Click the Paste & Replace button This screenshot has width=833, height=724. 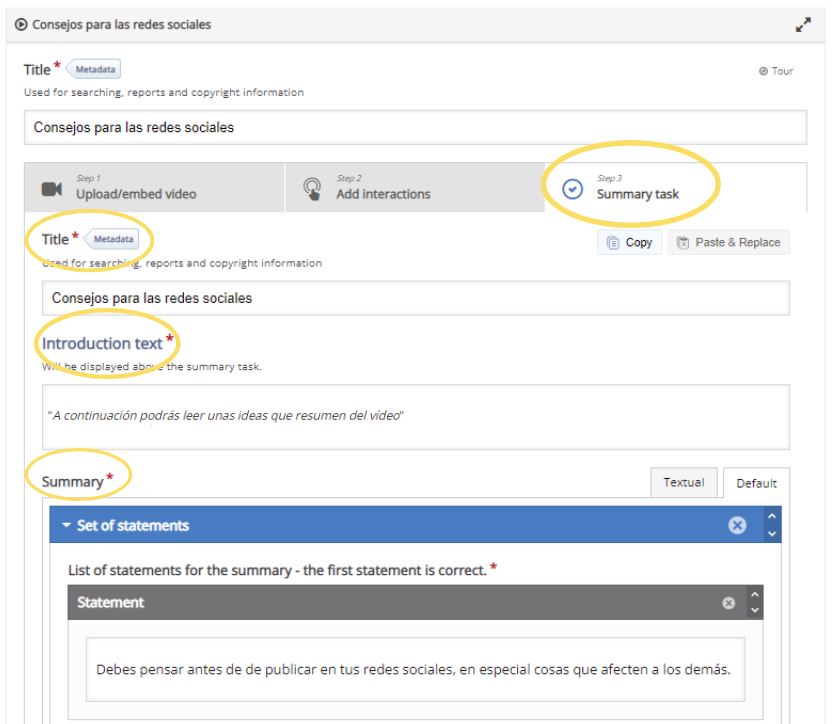pos(728,242)
